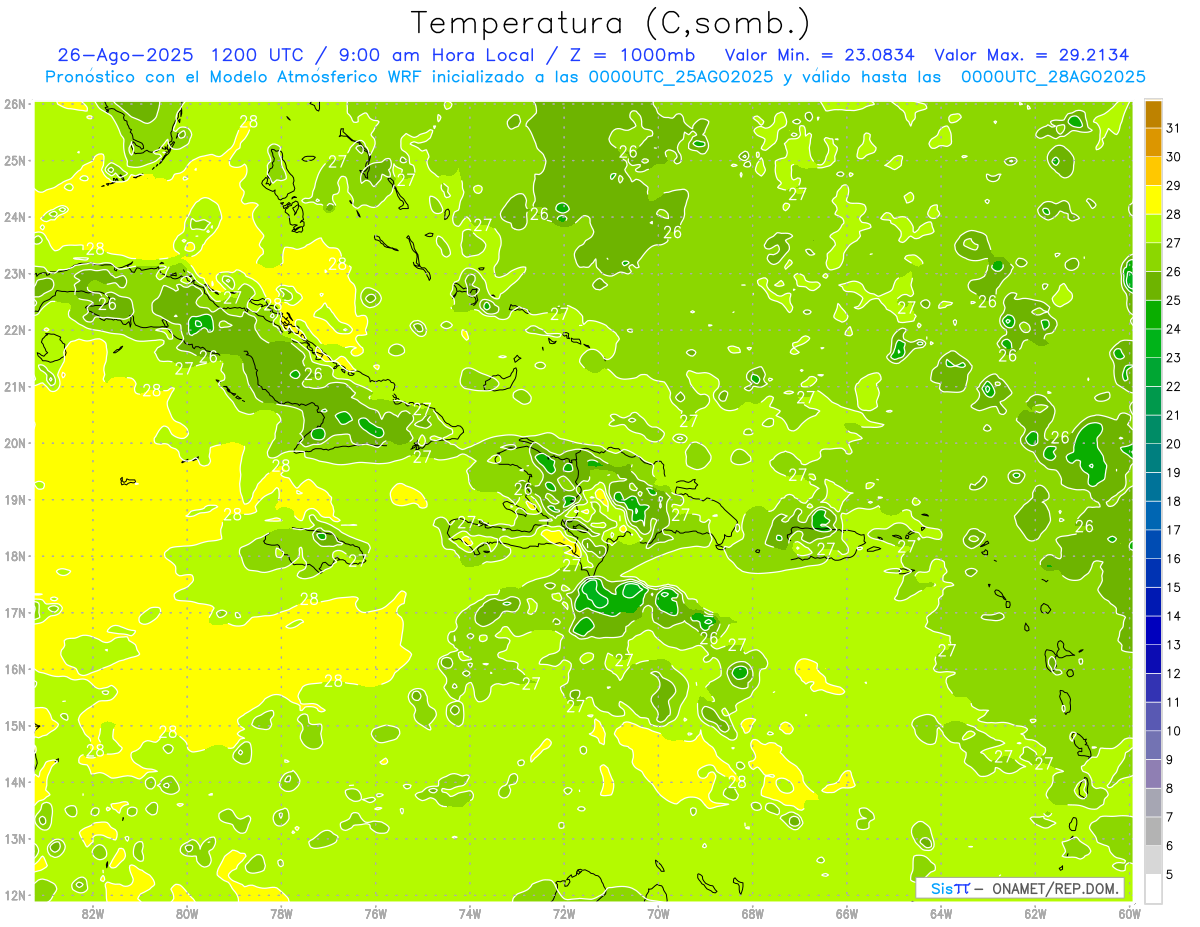Screen dimensions: 1200x927
Task: Click the color scale's "30" label
Action: coord(1174,157)
